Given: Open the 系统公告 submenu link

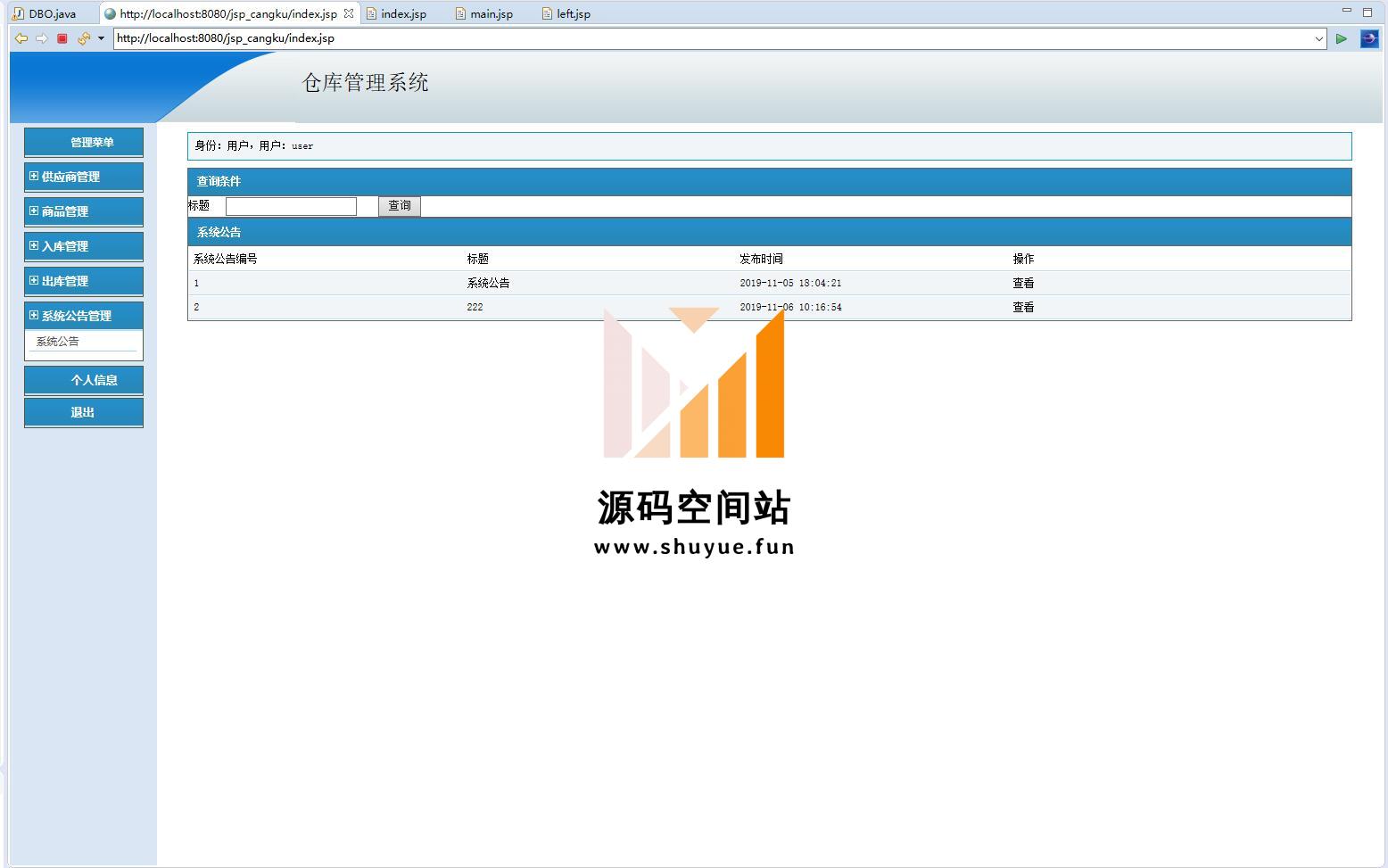Looking at the screenshot, I should pyautogui.click(x=57, y=342).
